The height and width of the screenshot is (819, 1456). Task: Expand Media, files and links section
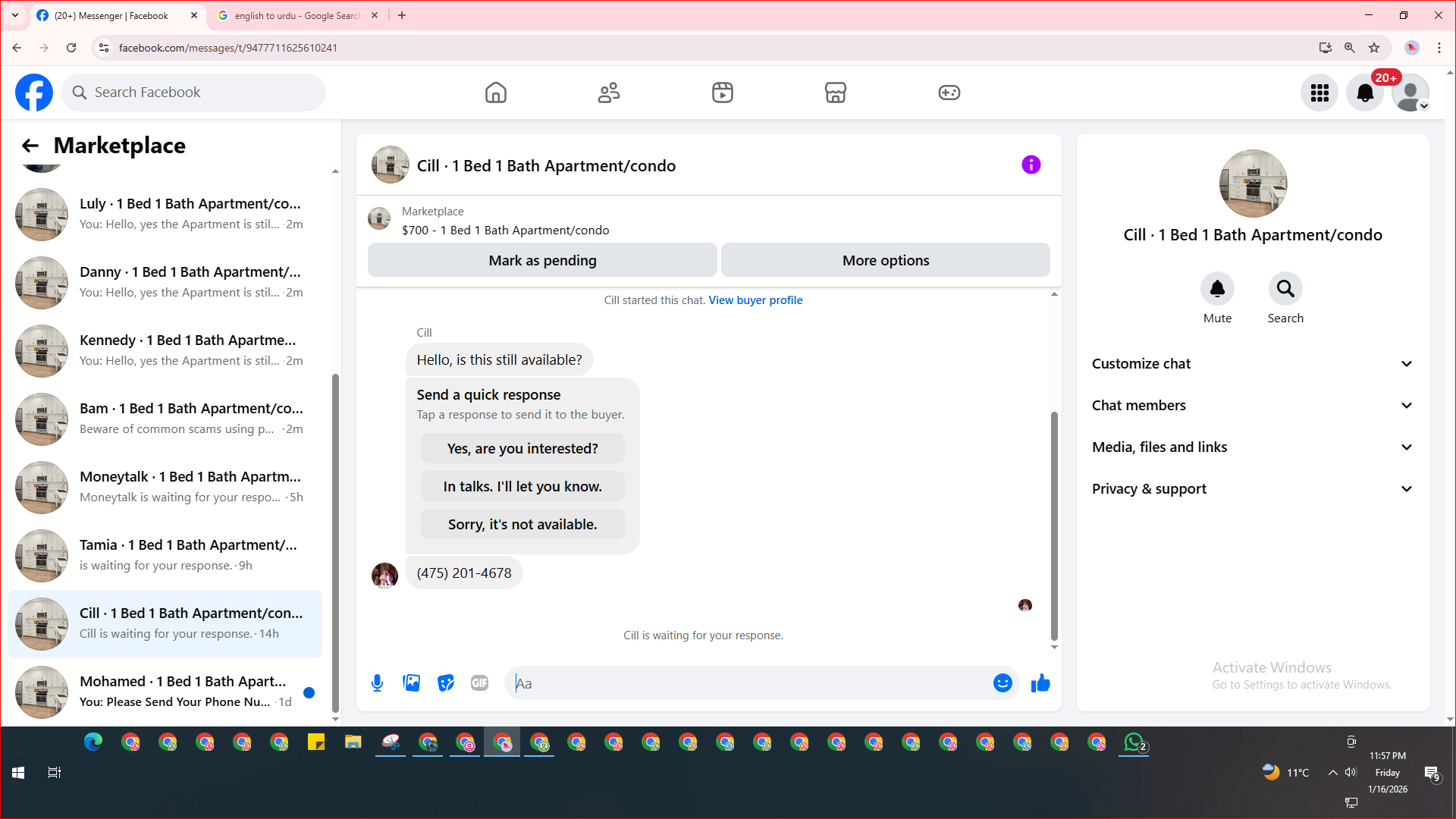coord(1253,447)
